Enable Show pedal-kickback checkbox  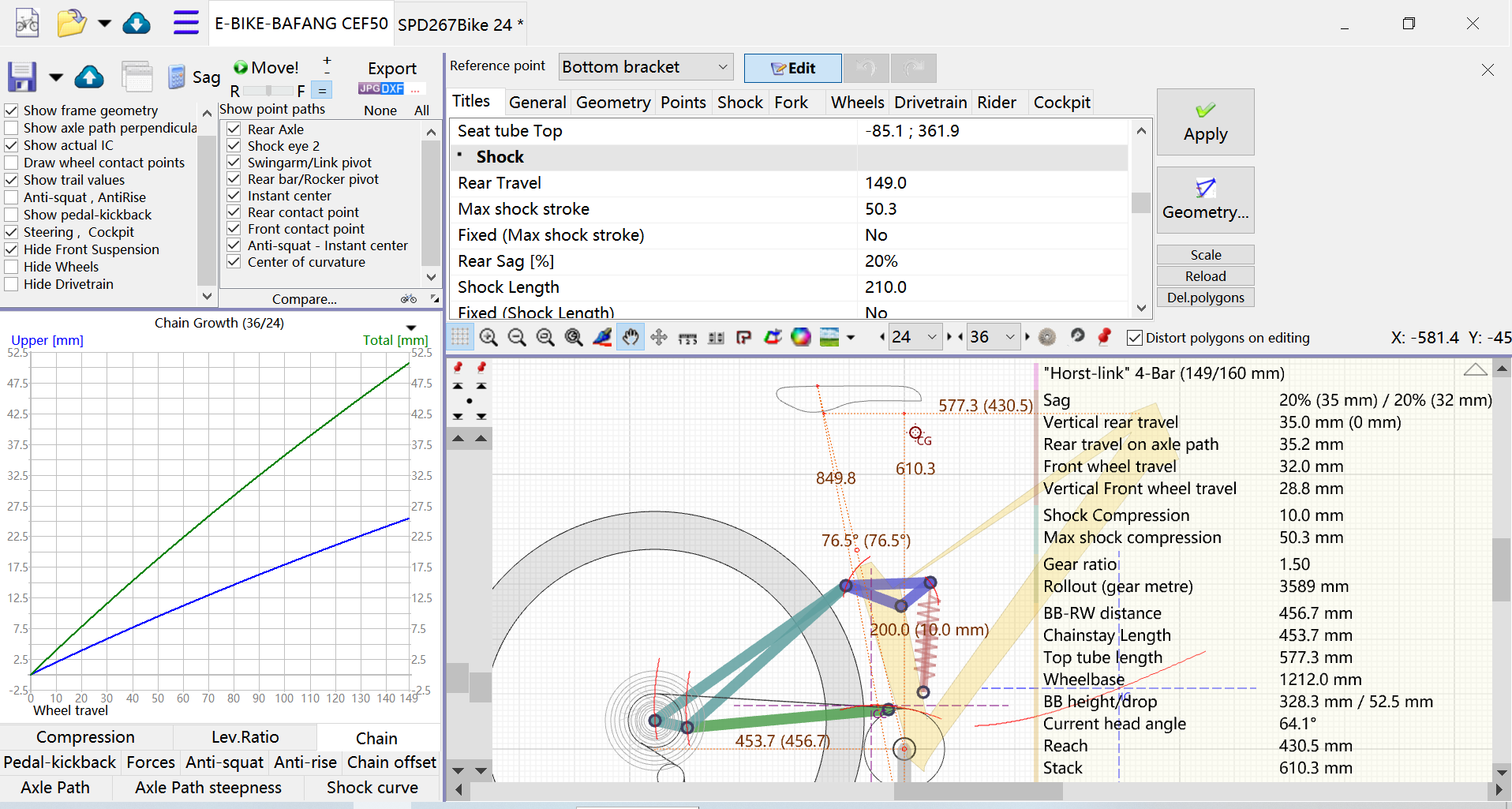(12, 215)
